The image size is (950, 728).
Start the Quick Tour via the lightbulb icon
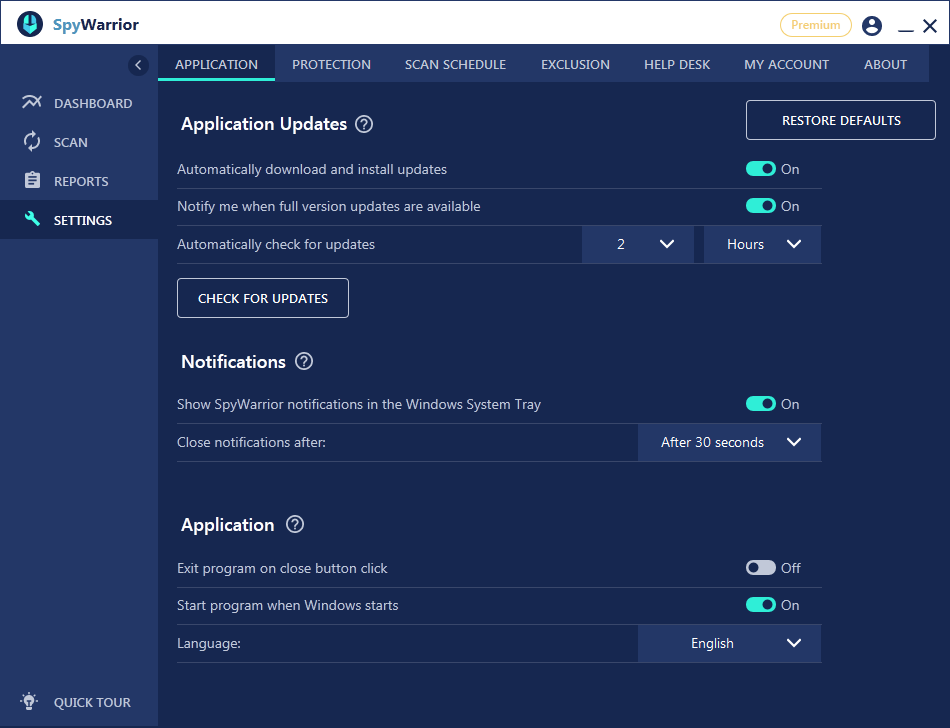pos(28,701)
